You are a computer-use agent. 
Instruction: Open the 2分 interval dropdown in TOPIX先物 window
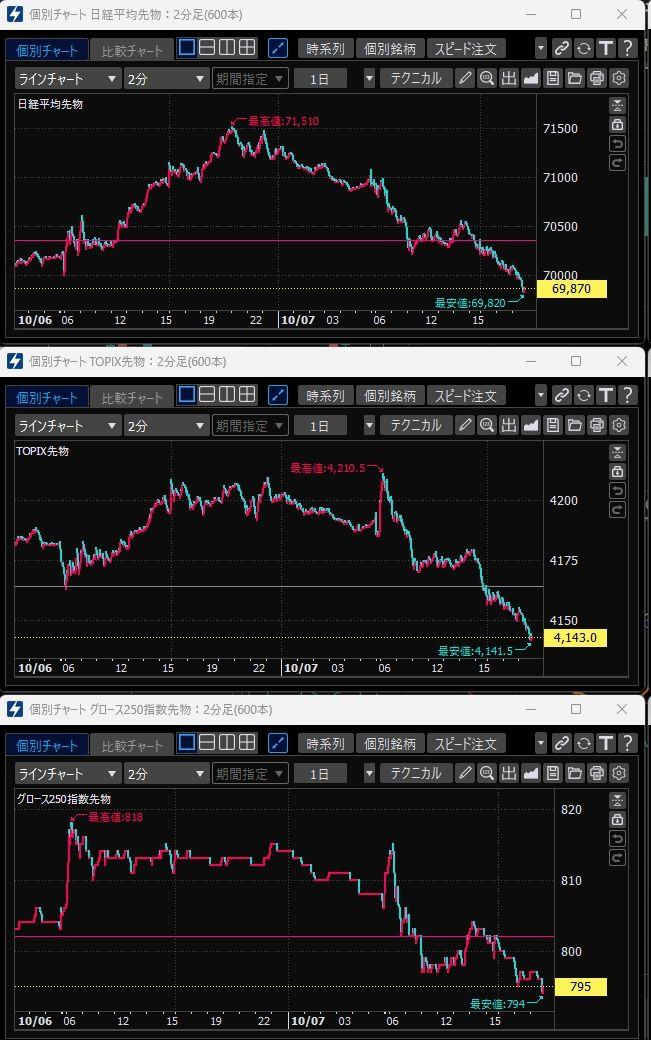pos(166,426)
